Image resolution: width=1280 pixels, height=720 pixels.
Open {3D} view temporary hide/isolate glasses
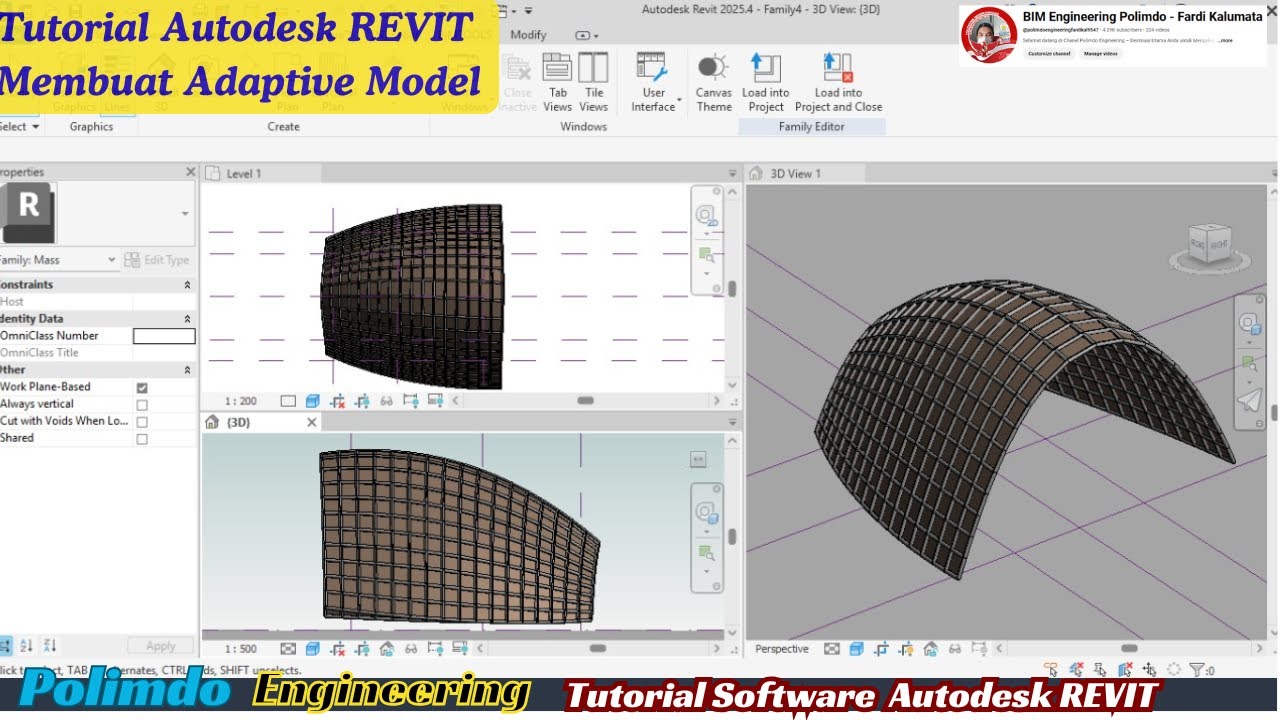(410, 649)
